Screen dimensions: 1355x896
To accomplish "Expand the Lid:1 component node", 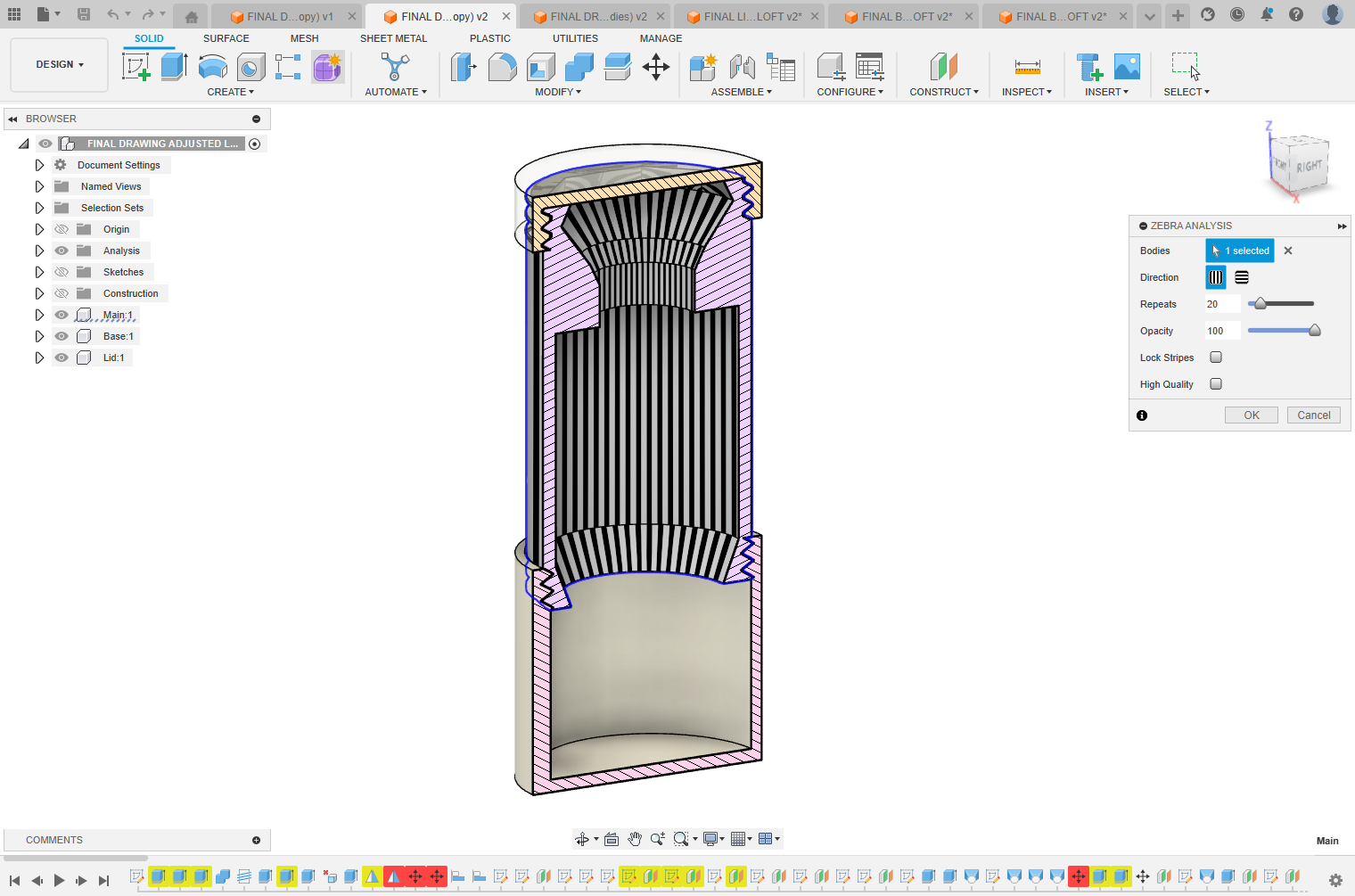I will [39, 358].
